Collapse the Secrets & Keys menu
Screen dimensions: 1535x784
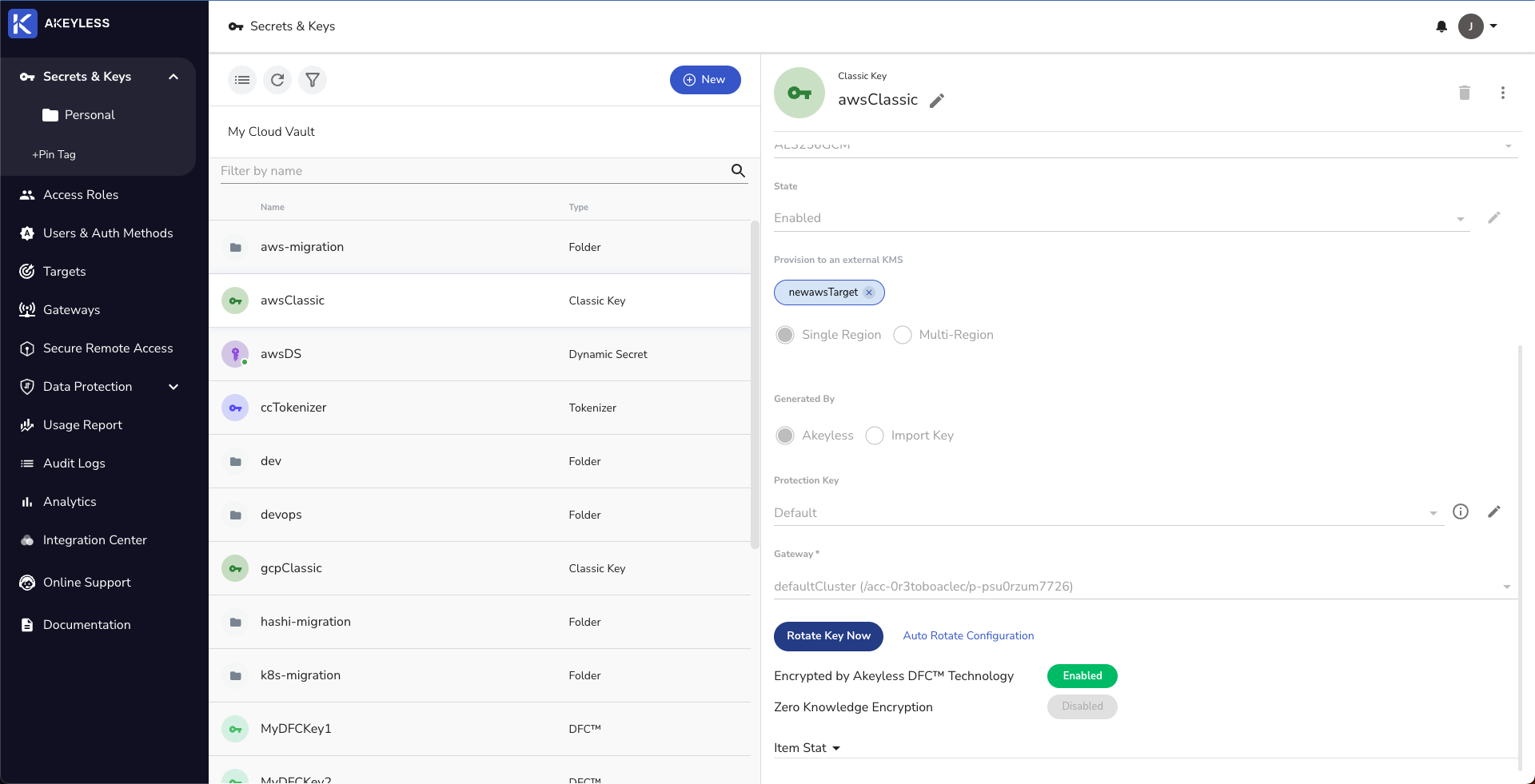[173, 77]
